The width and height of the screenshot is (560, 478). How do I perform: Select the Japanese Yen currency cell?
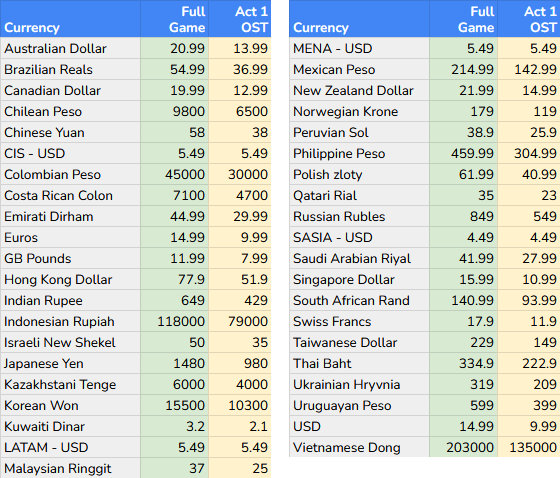[x=70, y=363]
